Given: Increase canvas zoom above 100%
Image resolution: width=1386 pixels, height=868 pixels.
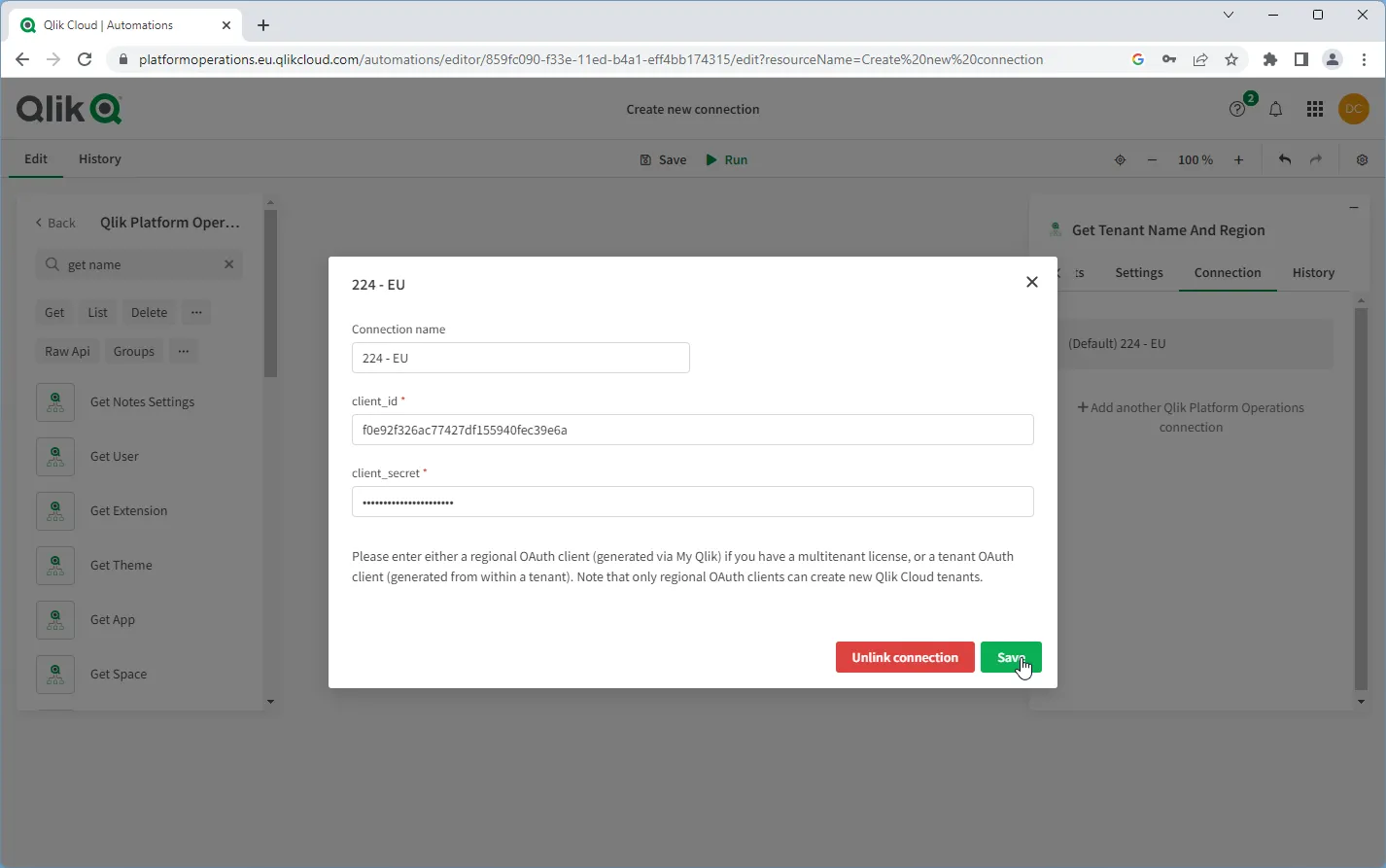Looking at the screenshot, I should 1239,159.
